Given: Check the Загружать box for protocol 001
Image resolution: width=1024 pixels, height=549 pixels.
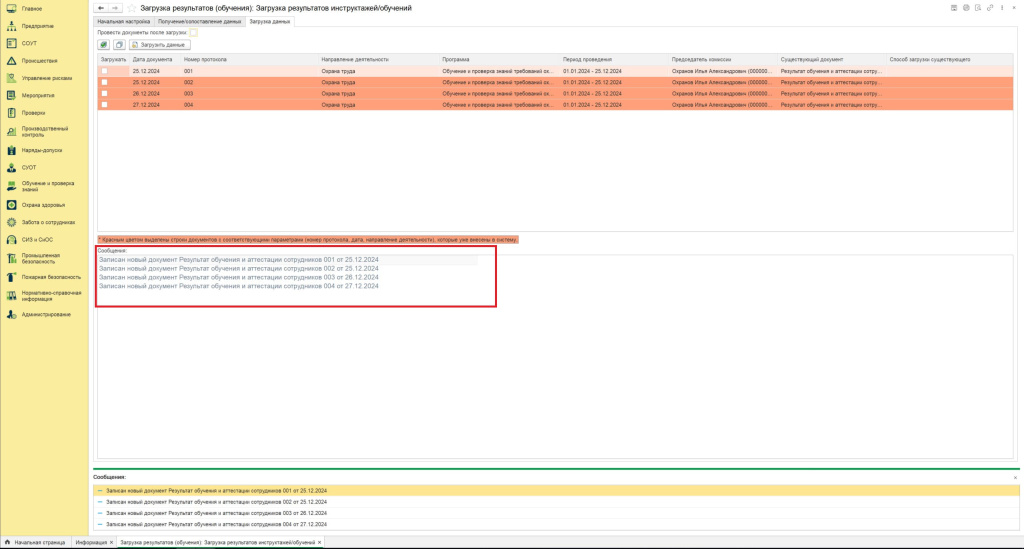Looking at the screenshot, I should [x=104, y=71].
